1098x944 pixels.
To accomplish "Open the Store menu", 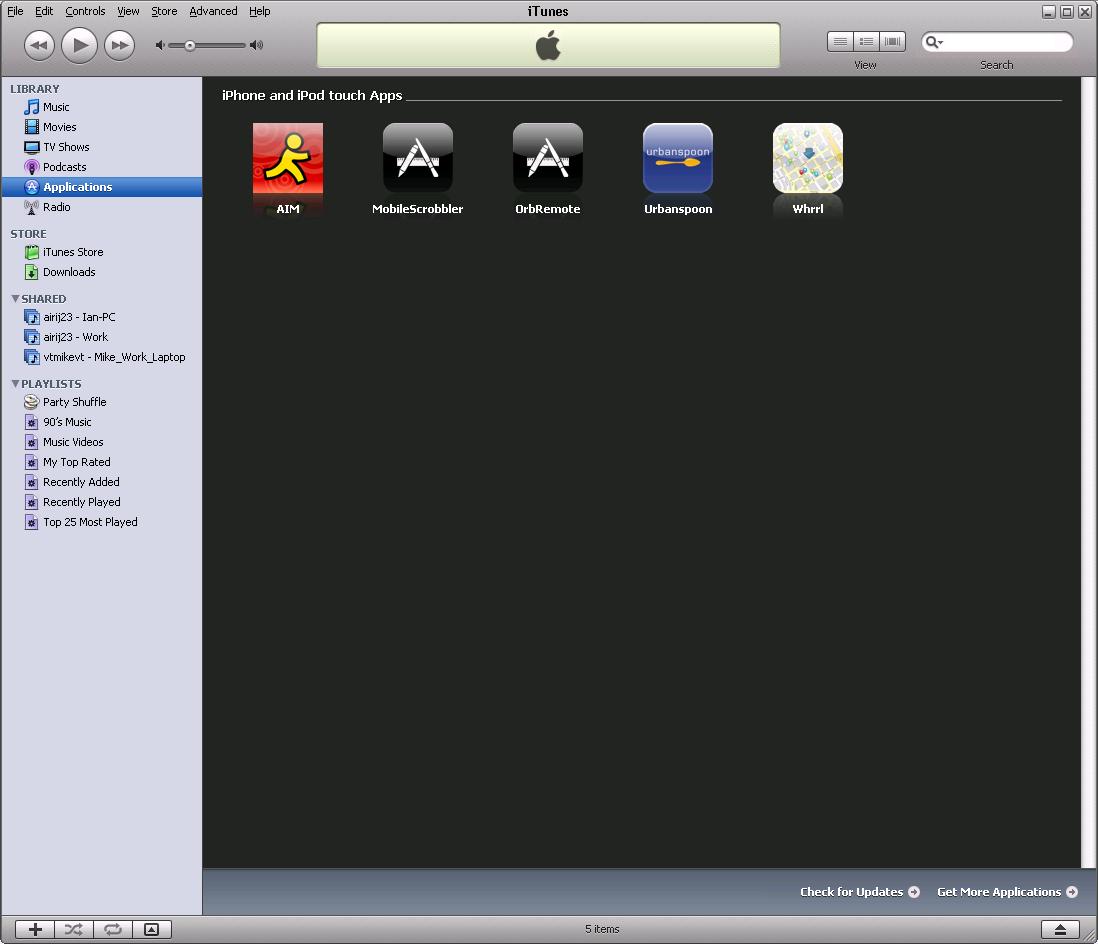I will click(x=164, y=11).
